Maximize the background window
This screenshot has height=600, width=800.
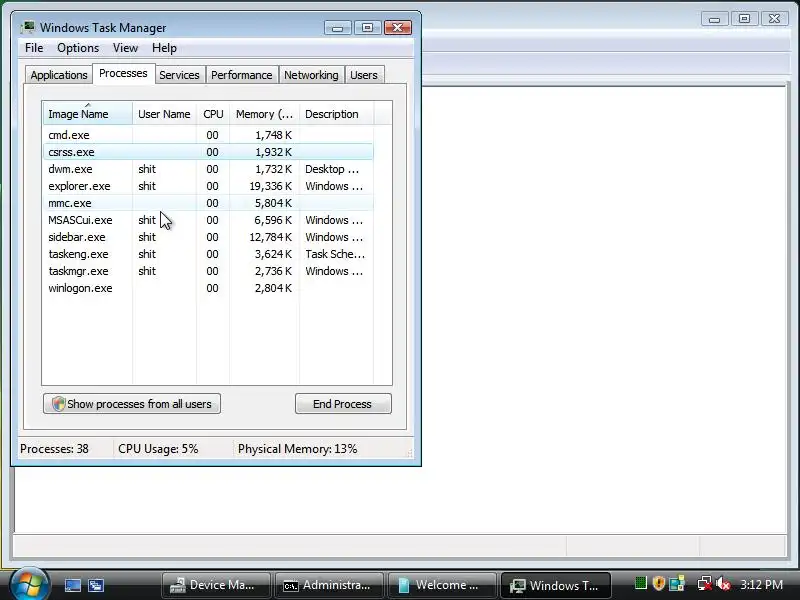click(x=744, y=19)
